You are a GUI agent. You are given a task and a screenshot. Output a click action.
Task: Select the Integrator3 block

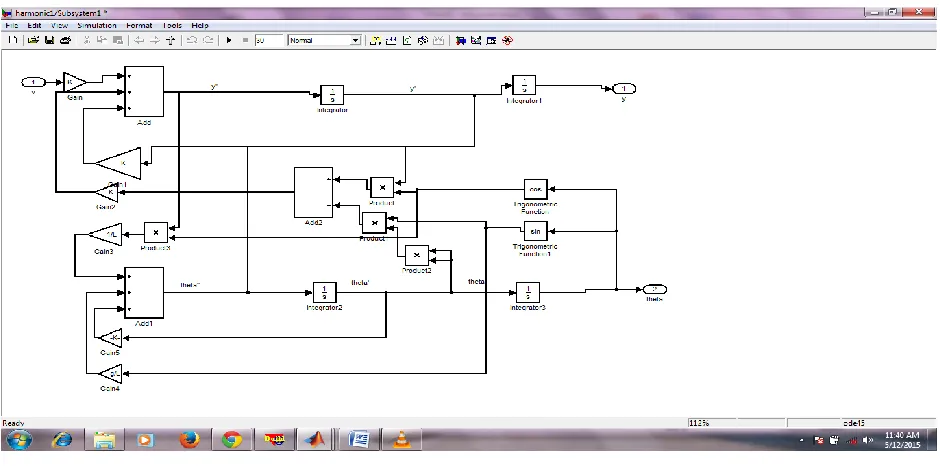pyautogui.click(x=528, y=292)
